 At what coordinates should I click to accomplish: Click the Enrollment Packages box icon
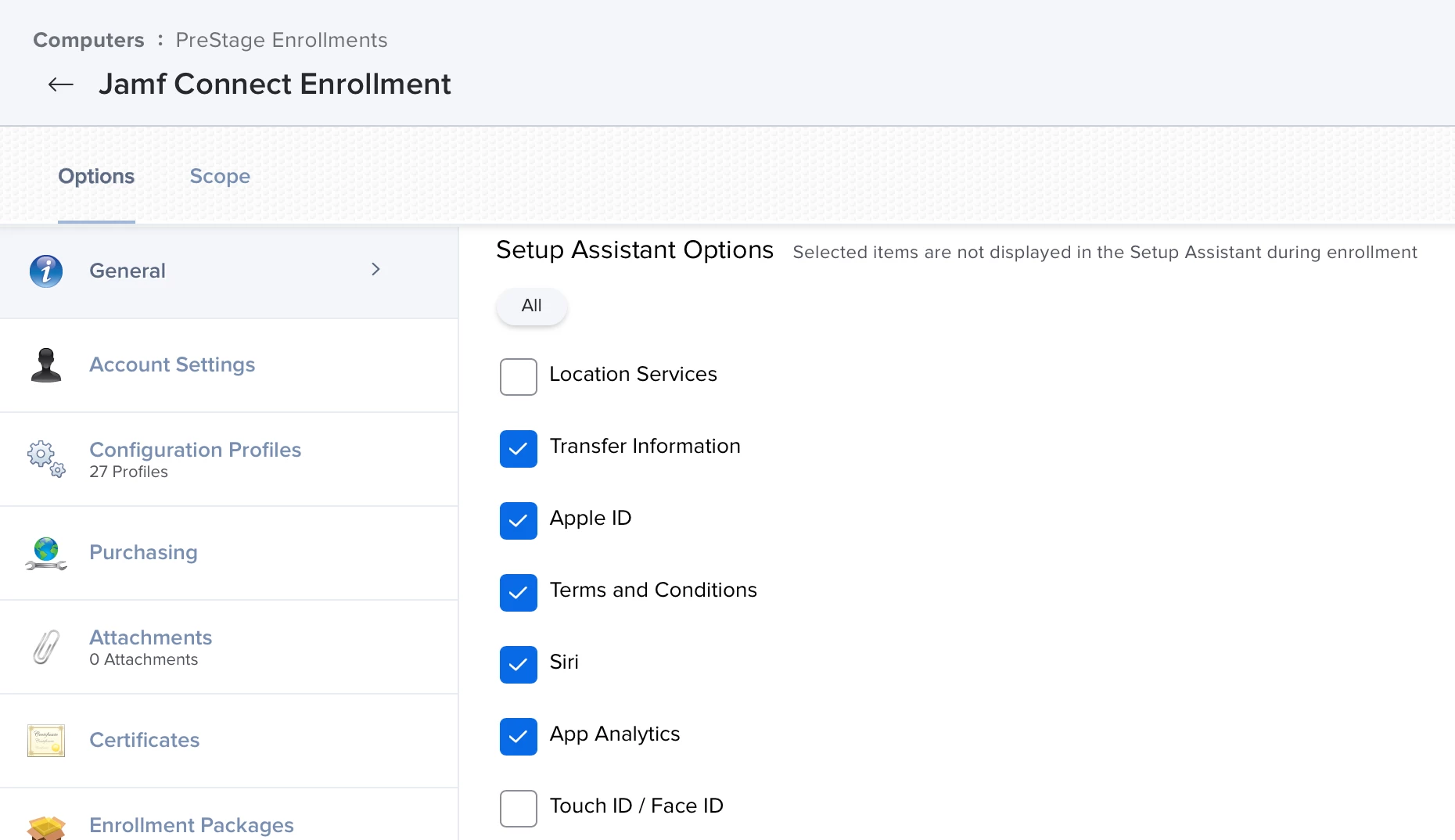46,827
